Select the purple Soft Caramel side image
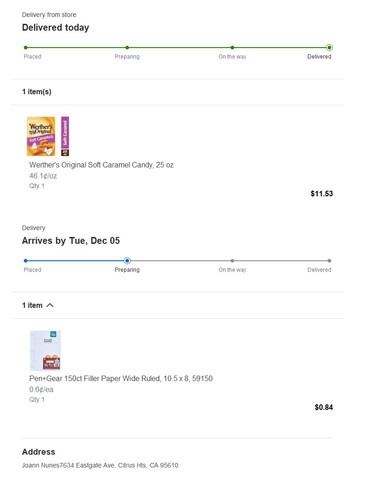This screenshot has width=366, height=500. point(65,136)
